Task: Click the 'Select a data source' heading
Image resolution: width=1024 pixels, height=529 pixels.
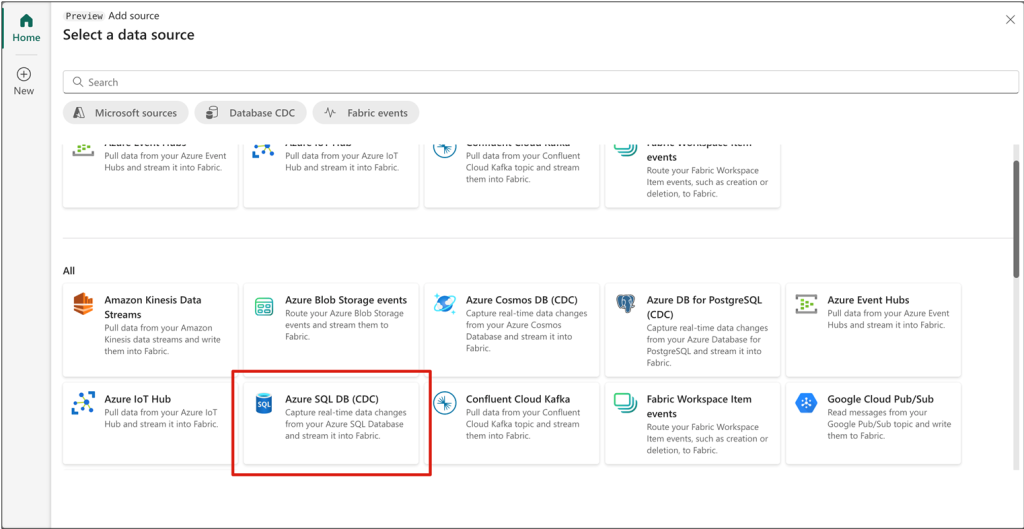Action: [x=129, y=35]
